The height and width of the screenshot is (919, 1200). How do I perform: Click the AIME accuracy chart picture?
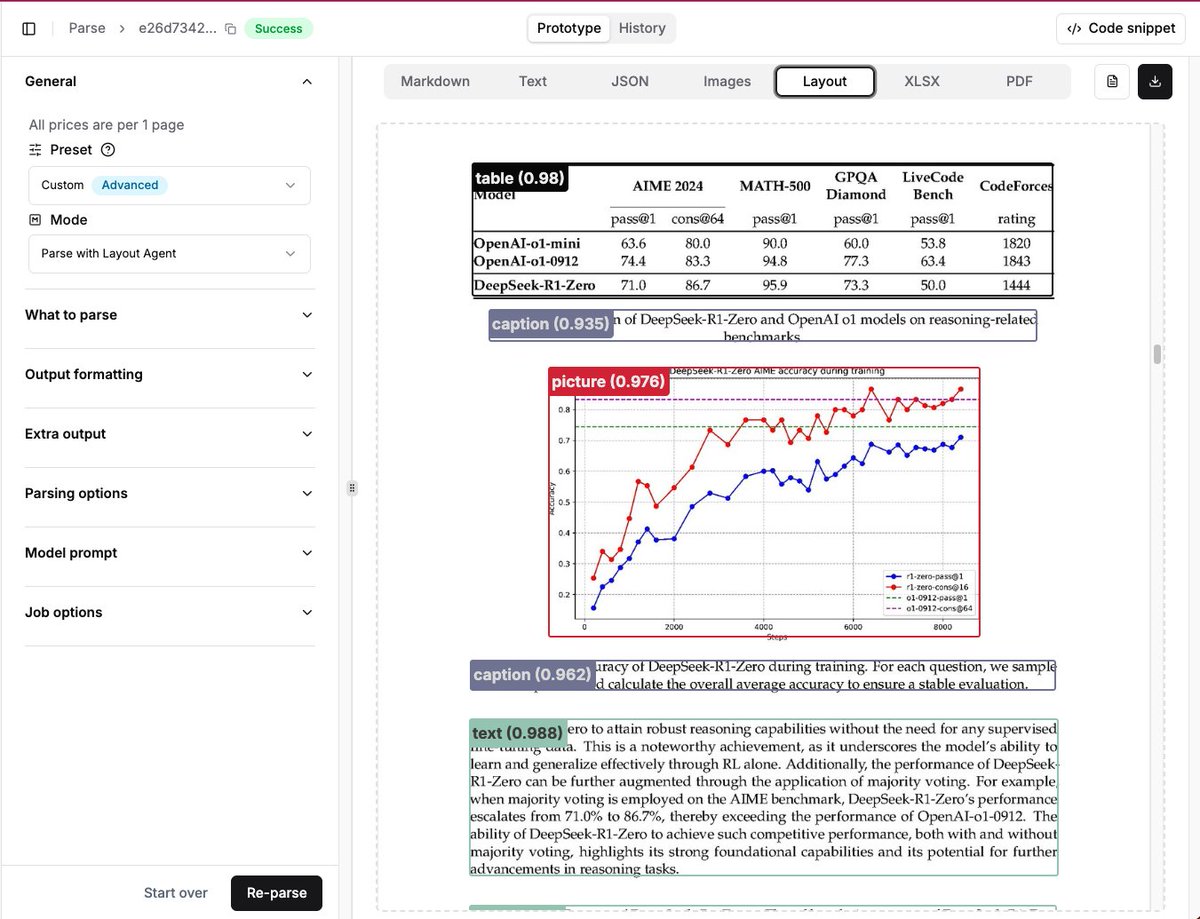tap(764, 502)
